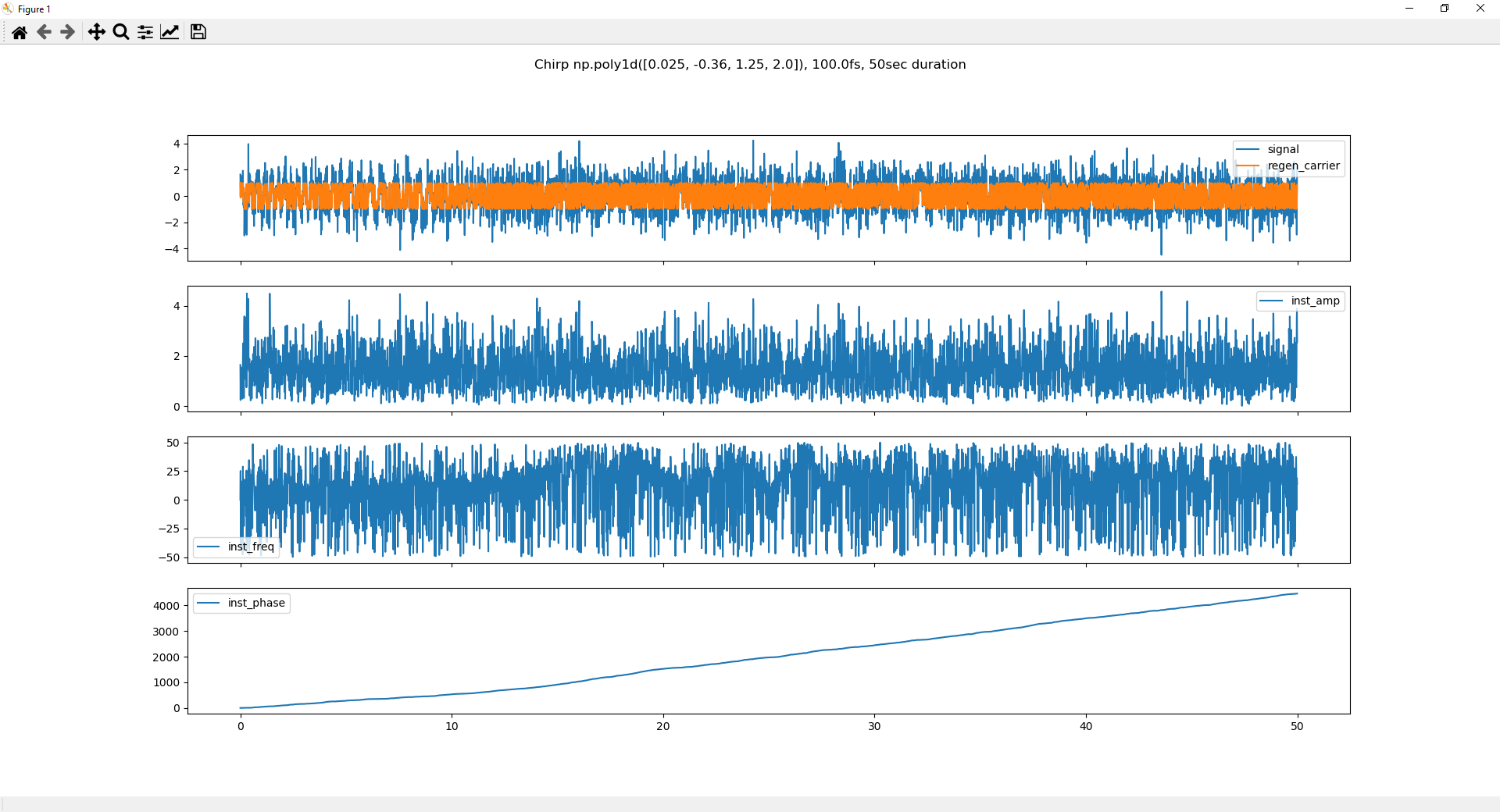Click the chirp figure title text
Screen dimensions: 1500x812
750,64
